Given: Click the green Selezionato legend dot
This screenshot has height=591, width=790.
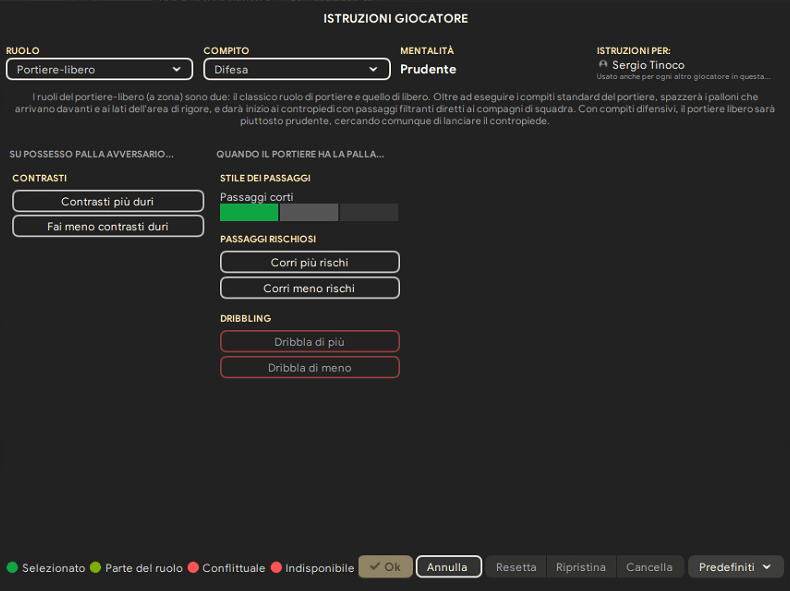Looking at the screenshot, I should point(12,567).
